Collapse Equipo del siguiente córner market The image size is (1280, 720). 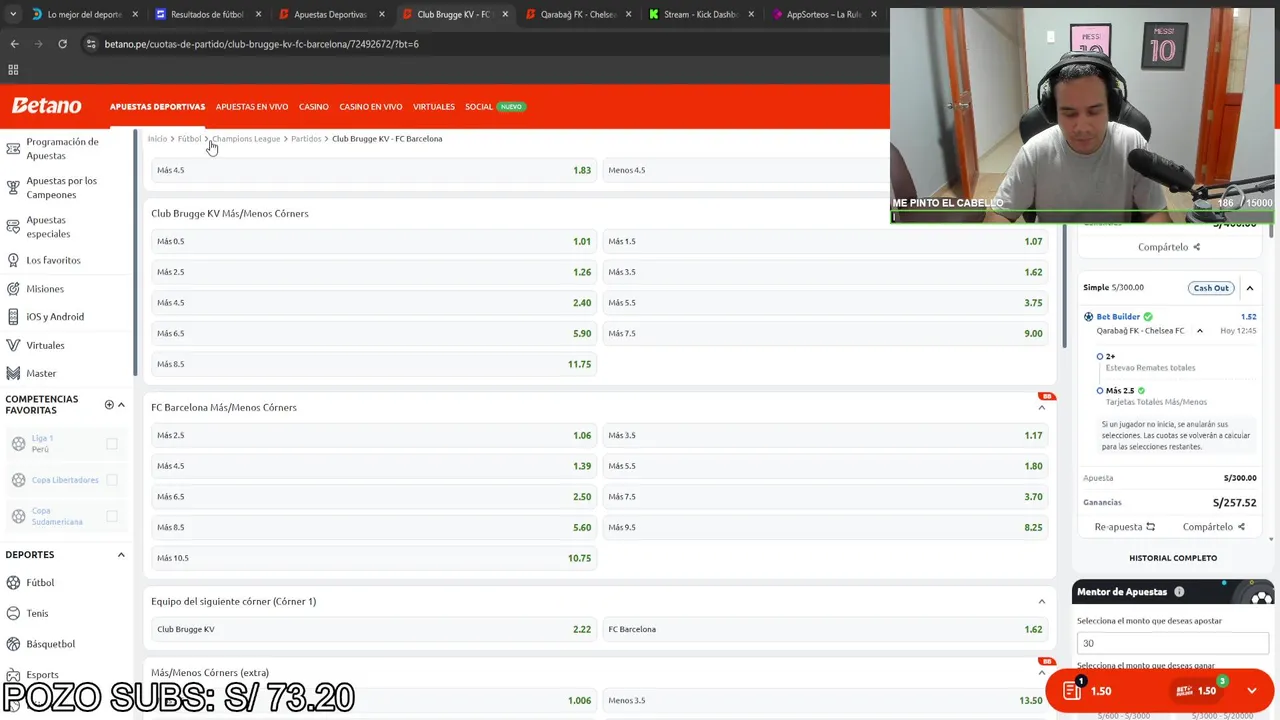[1041, 601]
